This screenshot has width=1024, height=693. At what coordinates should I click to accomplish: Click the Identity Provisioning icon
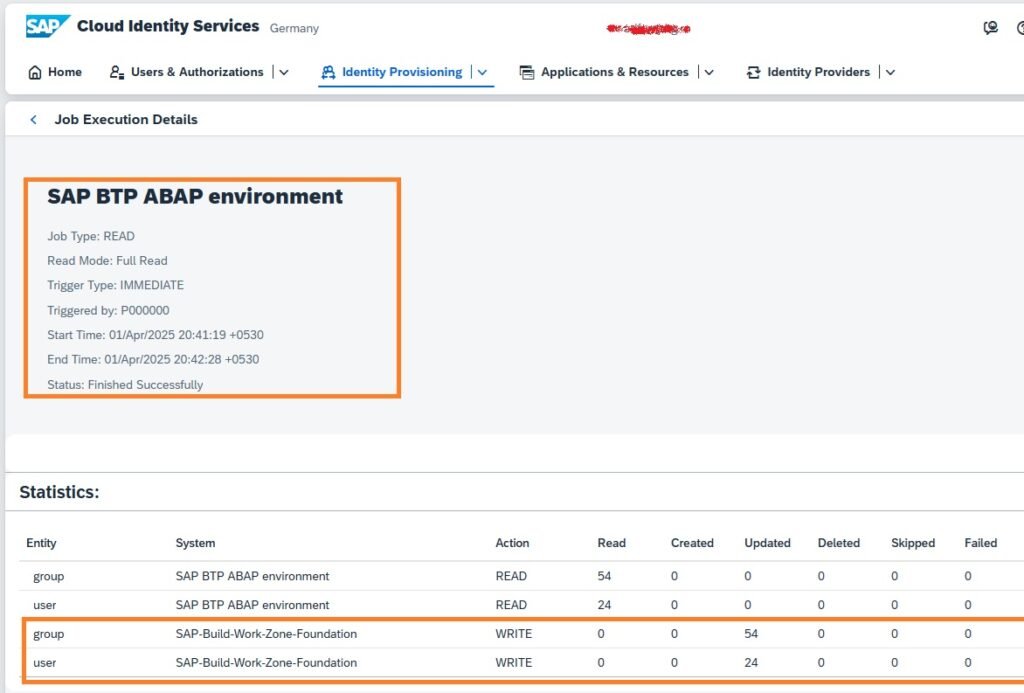point(328,73)
